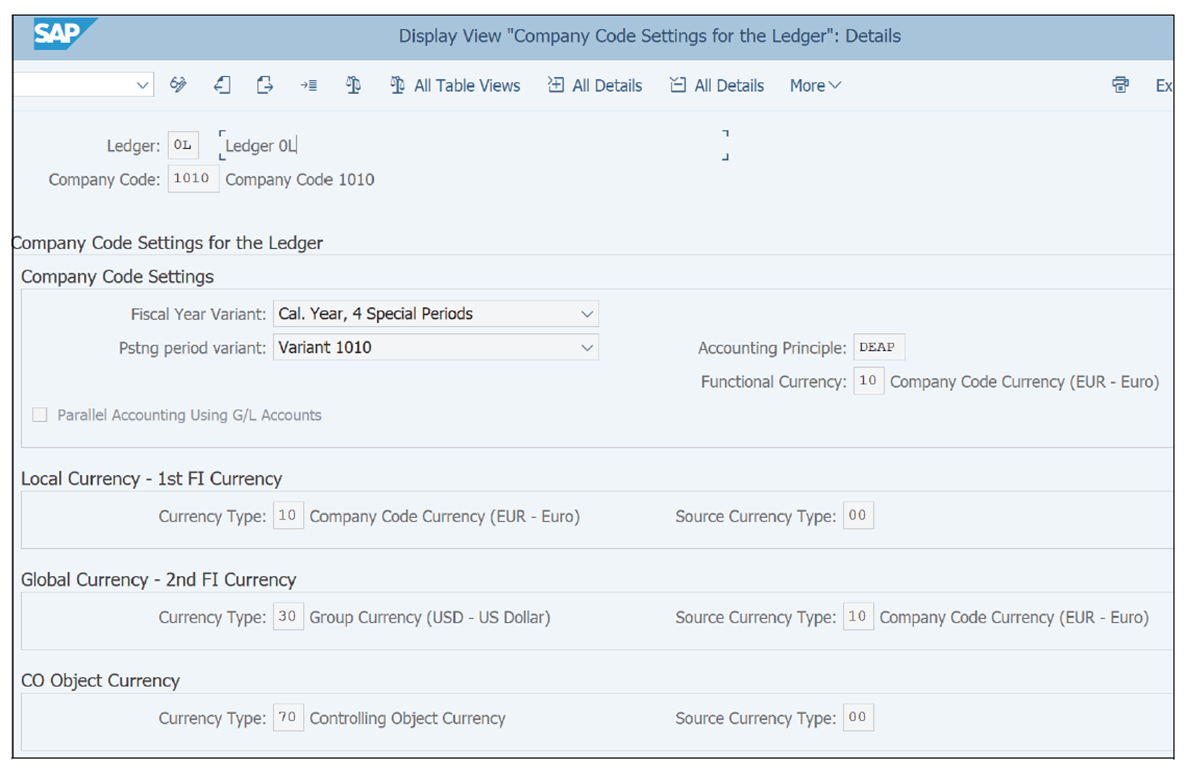
Task: Click the Ledger 0L description field
Action: pos(474,145)
